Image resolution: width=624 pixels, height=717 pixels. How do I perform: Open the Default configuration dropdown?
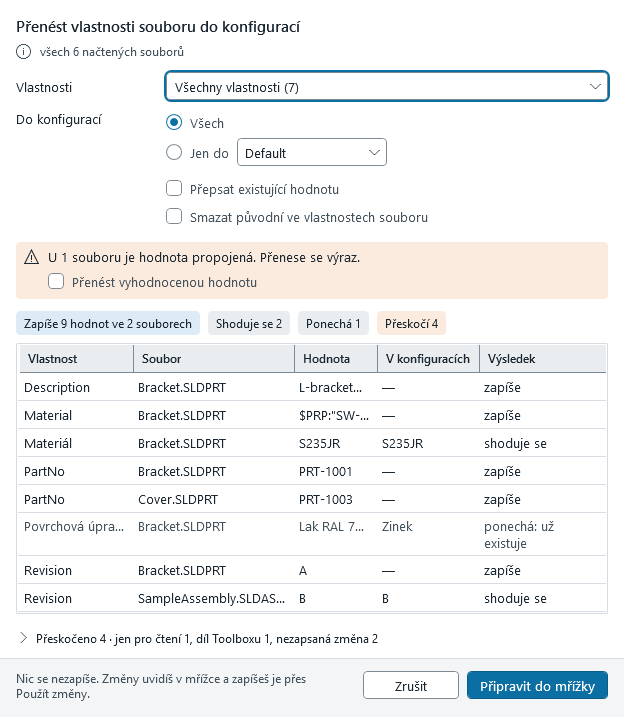click(312, 152)
